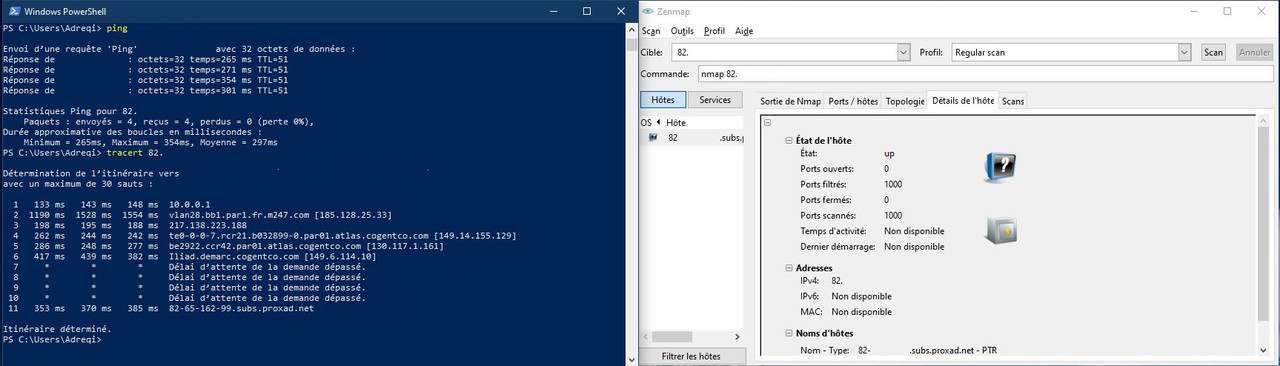
Task: Open the Outils menu
Action: (682, 31)
